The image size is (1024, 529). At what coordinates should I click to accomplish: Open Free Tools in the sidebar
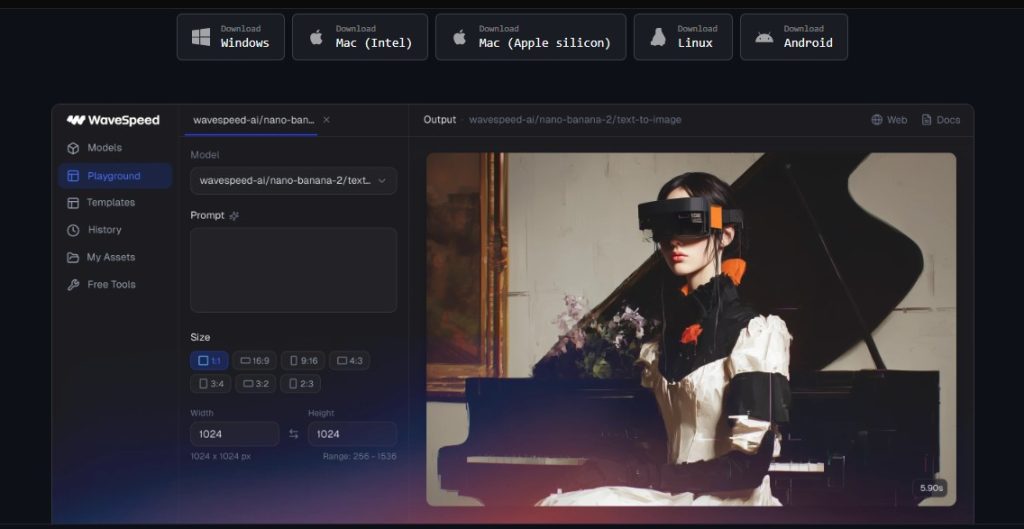(x=114, y=285)
